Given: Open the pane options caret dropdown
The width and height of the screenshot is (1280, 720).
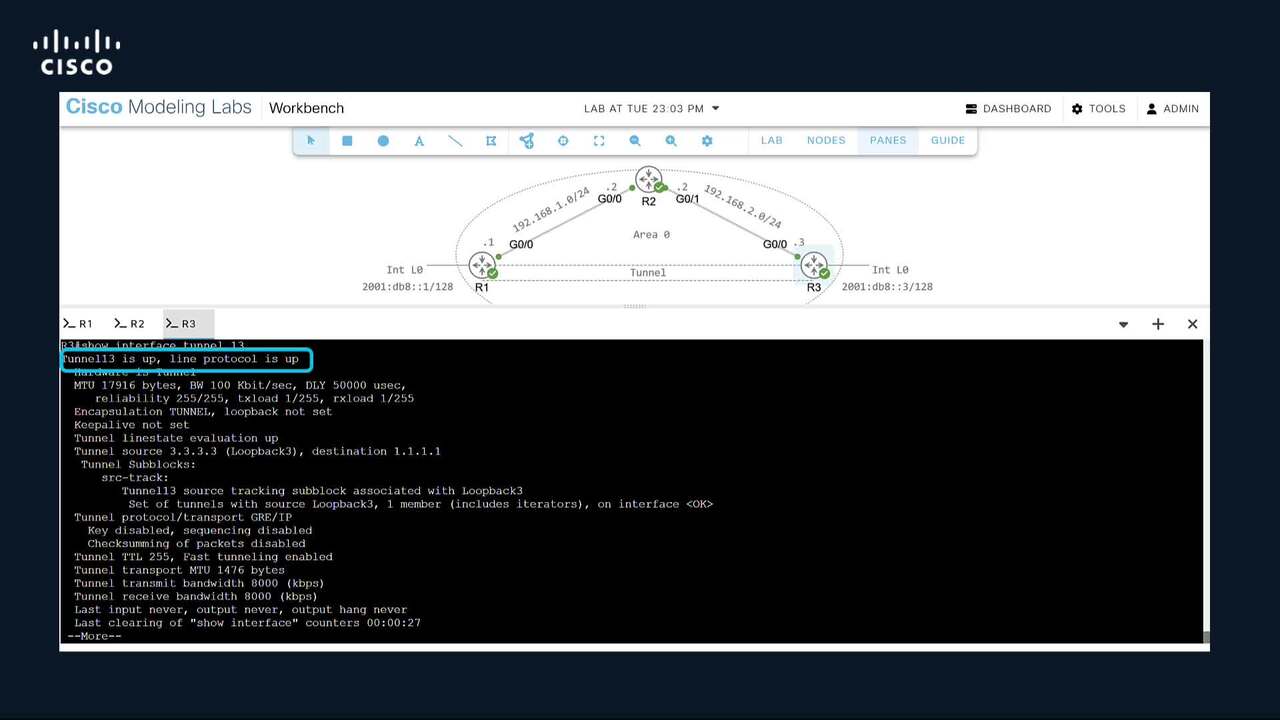Looking at the screenshot, I should (x=1123, y=324).
